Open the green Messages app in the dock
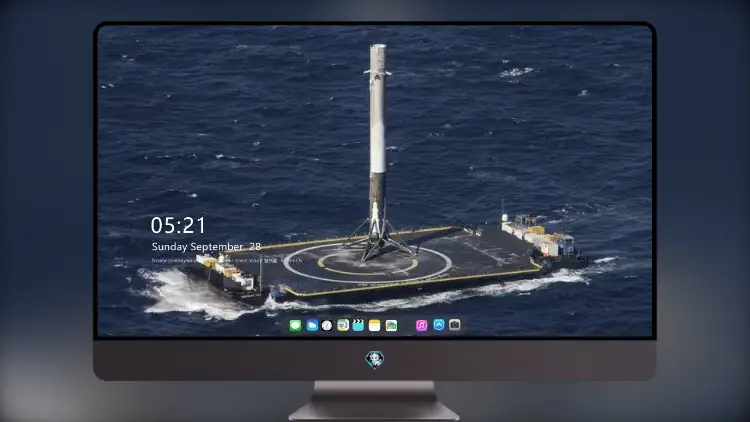This screenshot has width=750, height=422. point(295,326)
